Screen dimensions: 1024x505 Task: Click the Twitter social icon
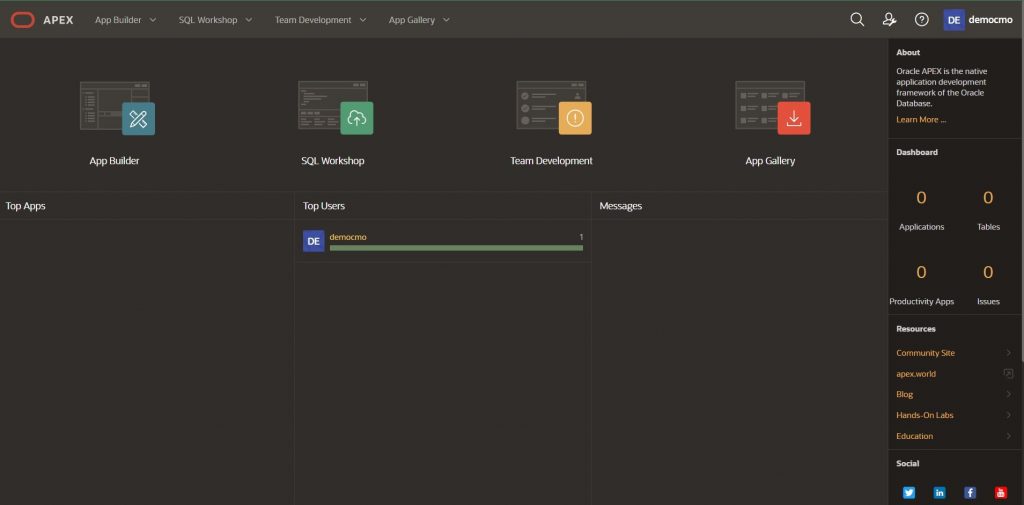tap(908, 493)
